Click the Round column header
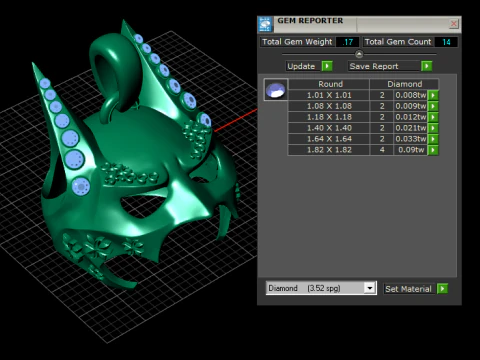 coord(329,84)
